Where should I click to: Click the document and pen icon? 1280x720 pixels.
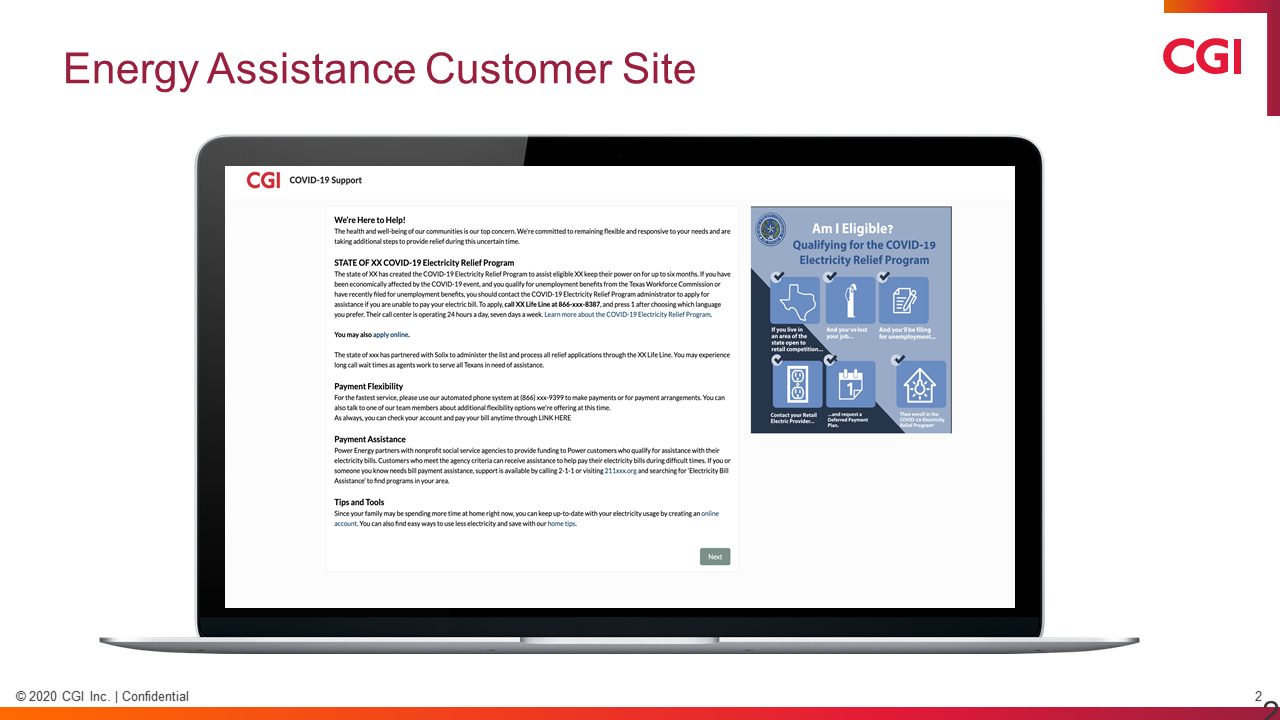point(903,300)
